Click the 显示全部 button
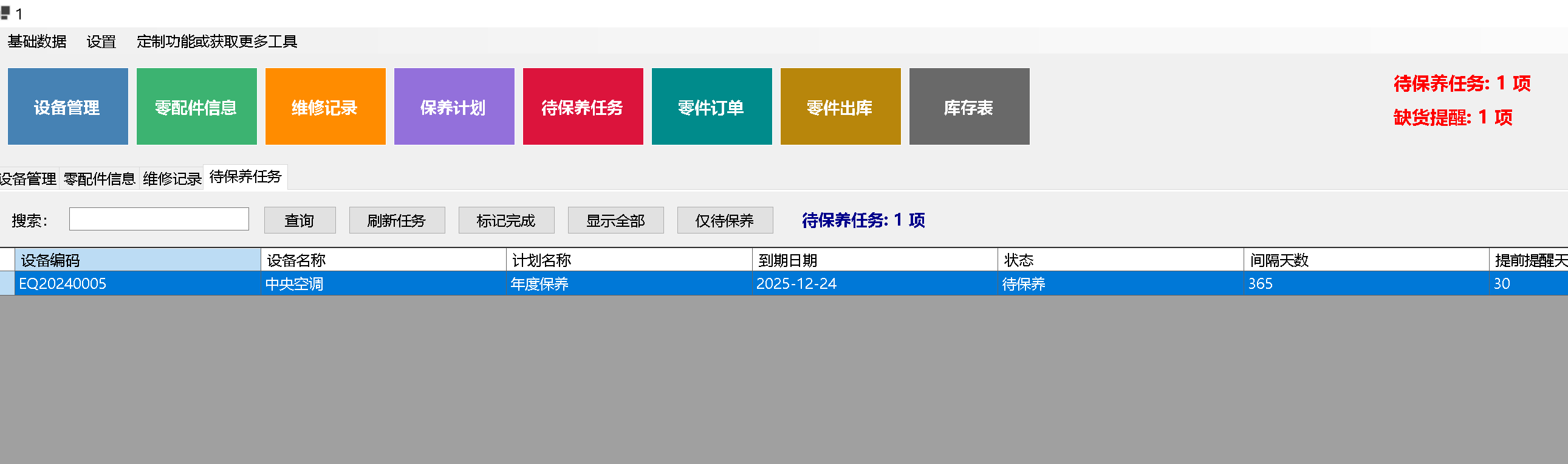The image size is (1568, 464). pos(615,220)
